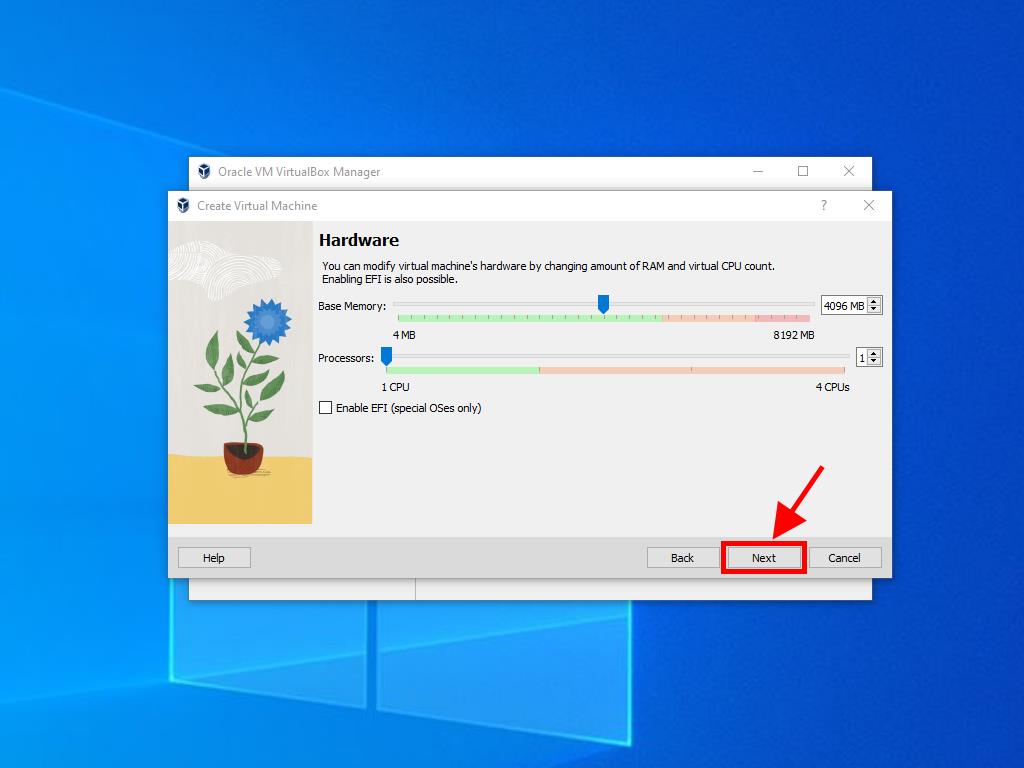This screenshot has height=768, width=1024.
Task: Decrease processor count with the down arrow
Action: (875, 362)
